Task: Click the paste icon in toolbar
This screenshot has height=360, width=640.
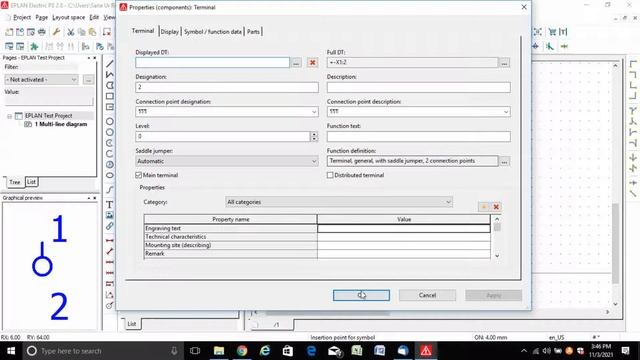Action: point(93,32)
